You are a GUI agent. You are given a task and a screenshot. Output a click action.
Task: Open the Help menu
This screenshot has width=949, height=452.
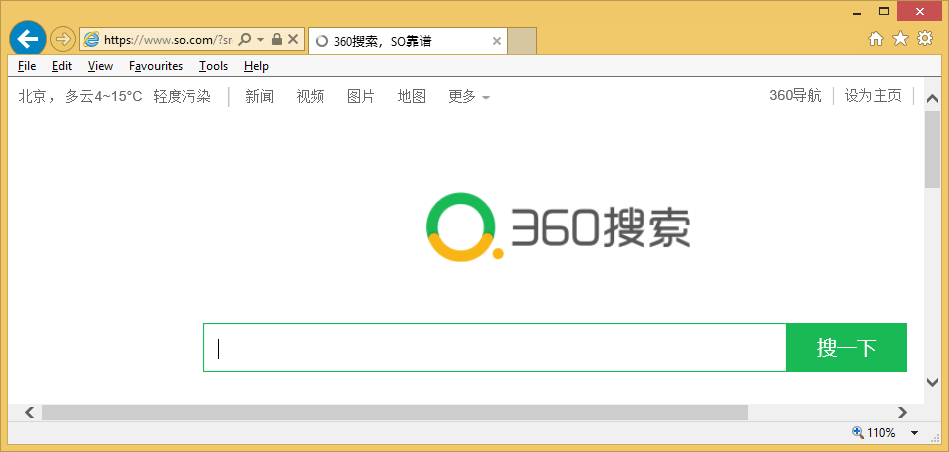[x=256, y=66]
